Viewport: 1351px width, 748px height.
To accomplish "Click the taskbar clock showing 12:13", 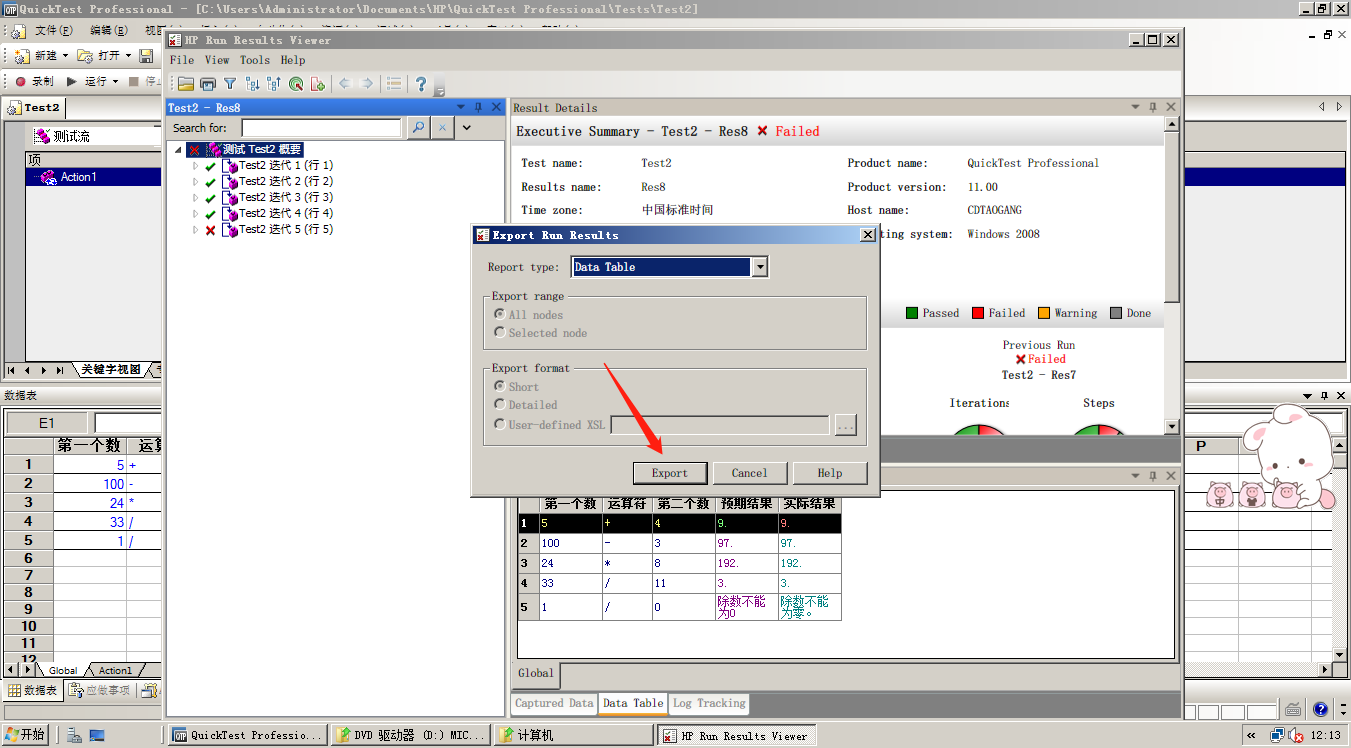I will pos(1325,735).
